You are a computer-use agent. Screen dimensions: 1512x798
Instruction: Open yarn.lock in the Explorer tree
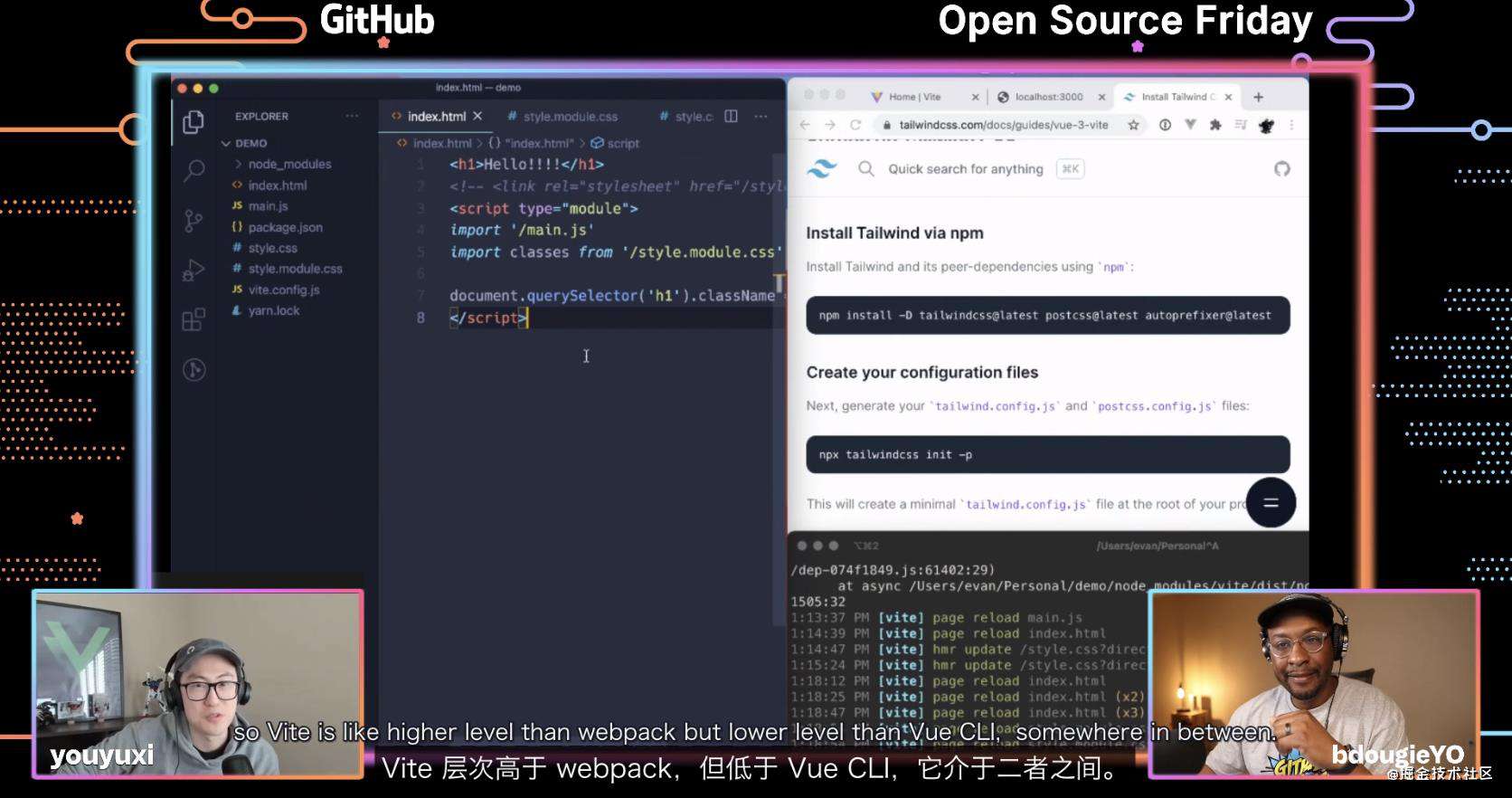pos(274,310)
